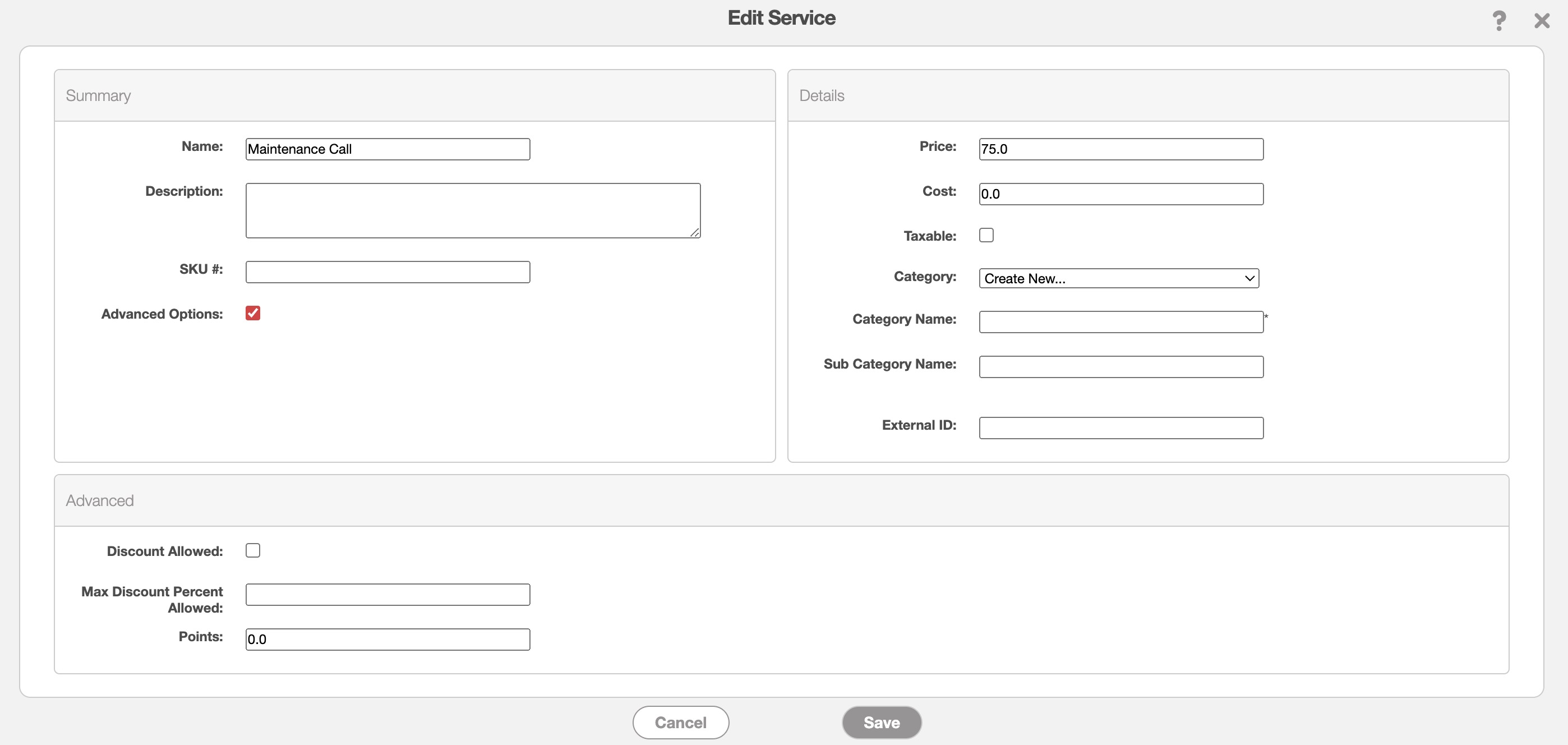Open the Category dropdown
The height and width of the screenshot is (745, 1568).
click(1118, 278)
